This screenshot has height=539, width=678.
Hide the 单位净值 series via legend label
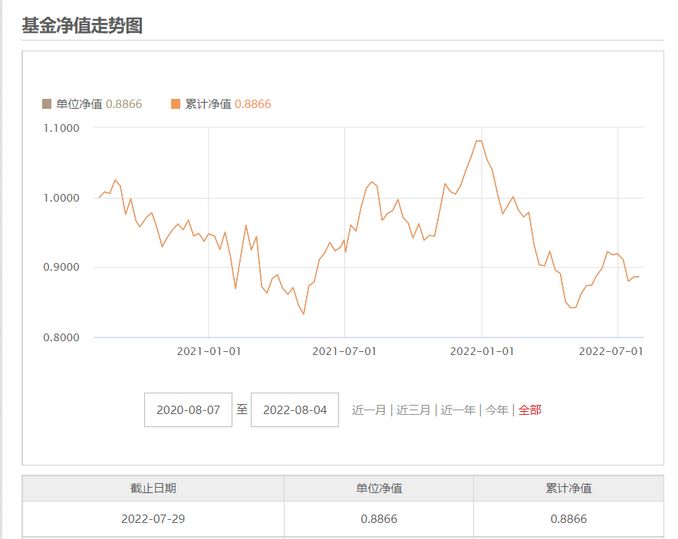coord(79,104)
